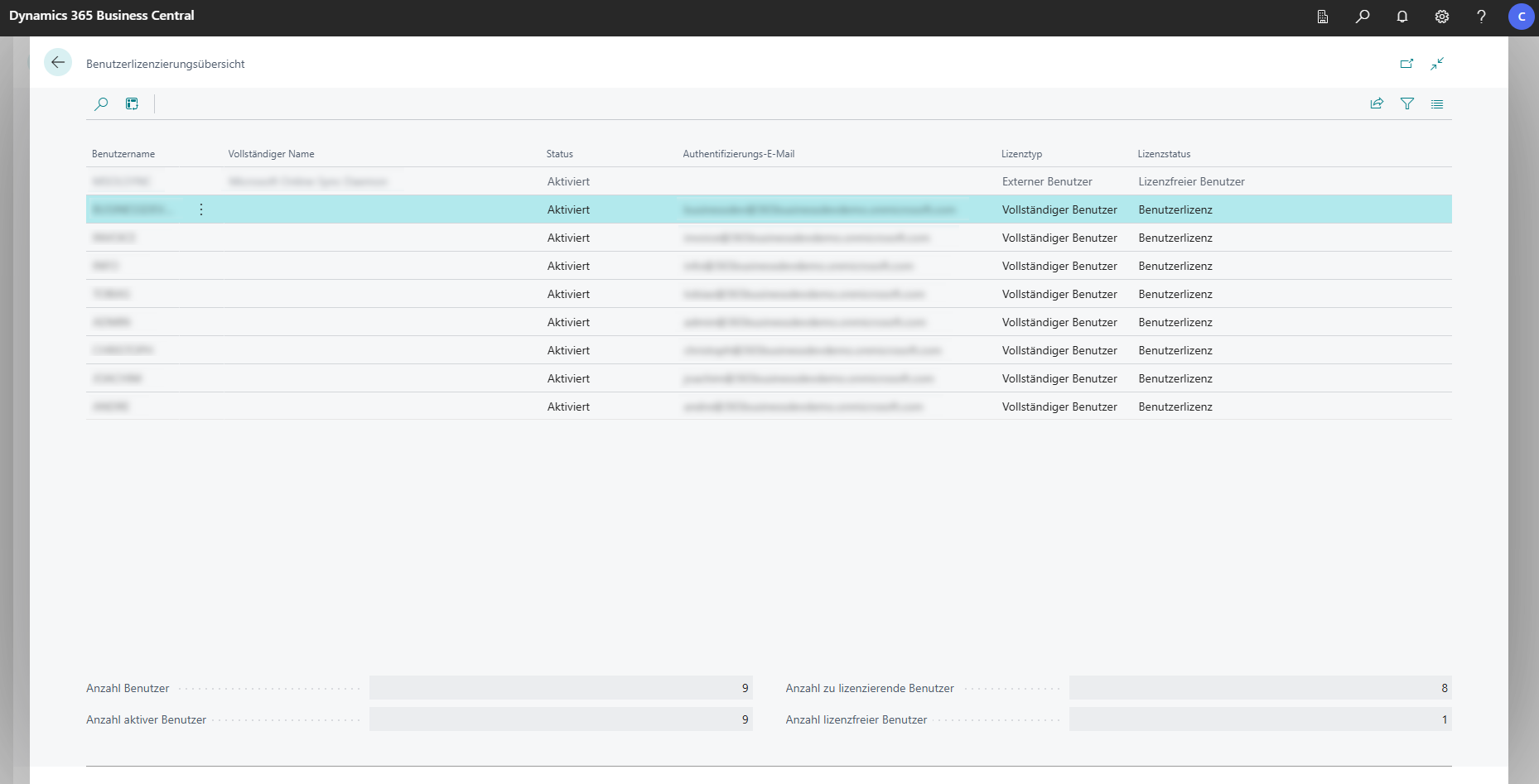Click the Benutzername column header

[x=123, y=154]
